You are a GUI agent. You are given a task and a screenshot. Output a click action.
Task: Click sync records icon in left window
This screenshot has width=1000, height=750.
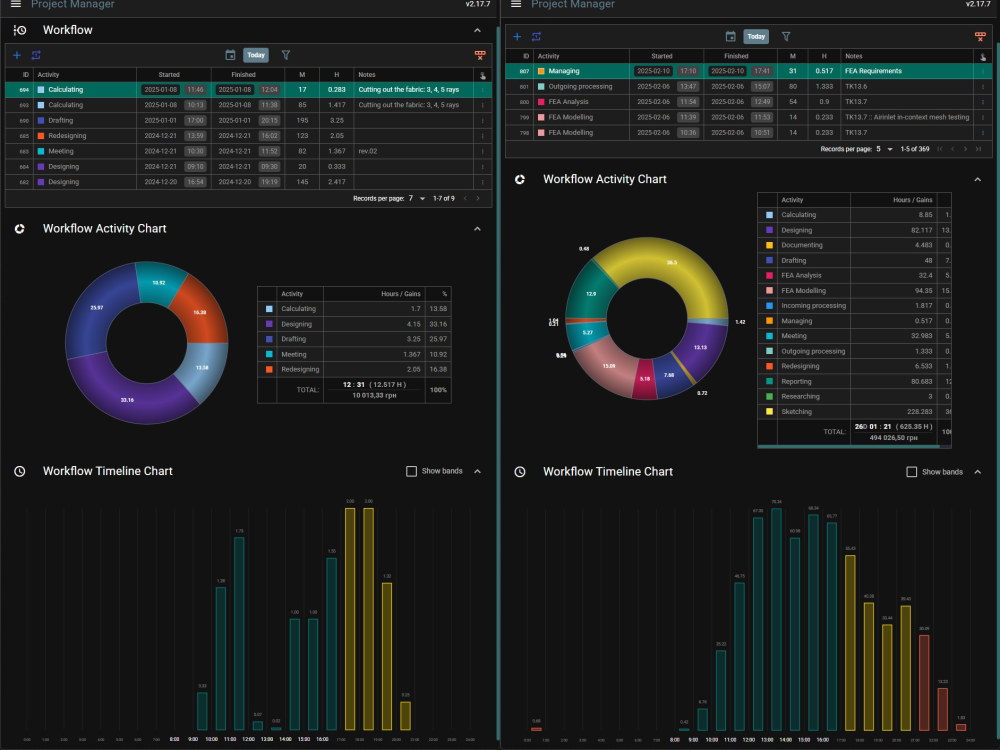36,55
